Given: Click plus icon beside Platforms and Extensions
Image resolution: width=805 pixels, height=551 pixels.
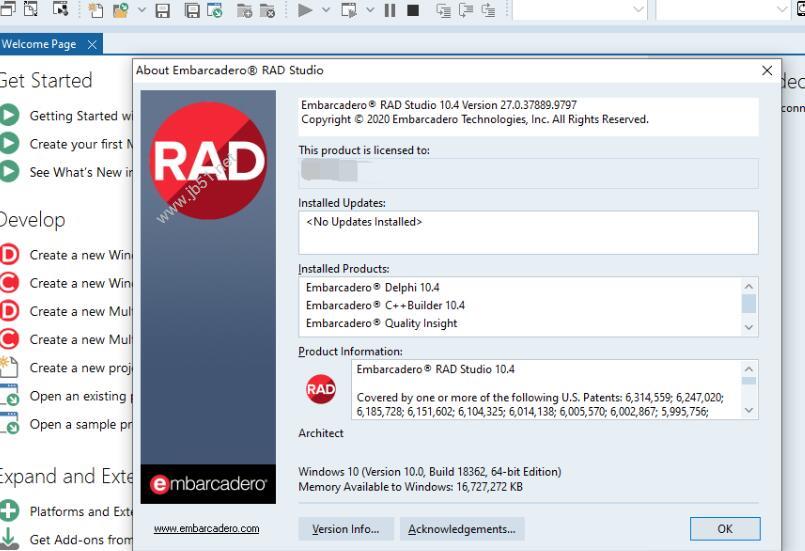Looking at the screenshot, I should pyautogui.click(x=9, y=511).
